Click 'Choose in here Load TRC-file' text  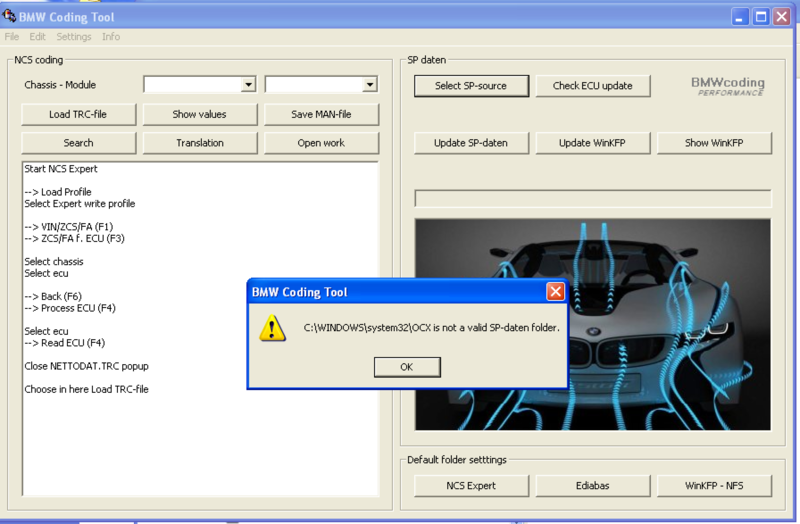point(86,389)
